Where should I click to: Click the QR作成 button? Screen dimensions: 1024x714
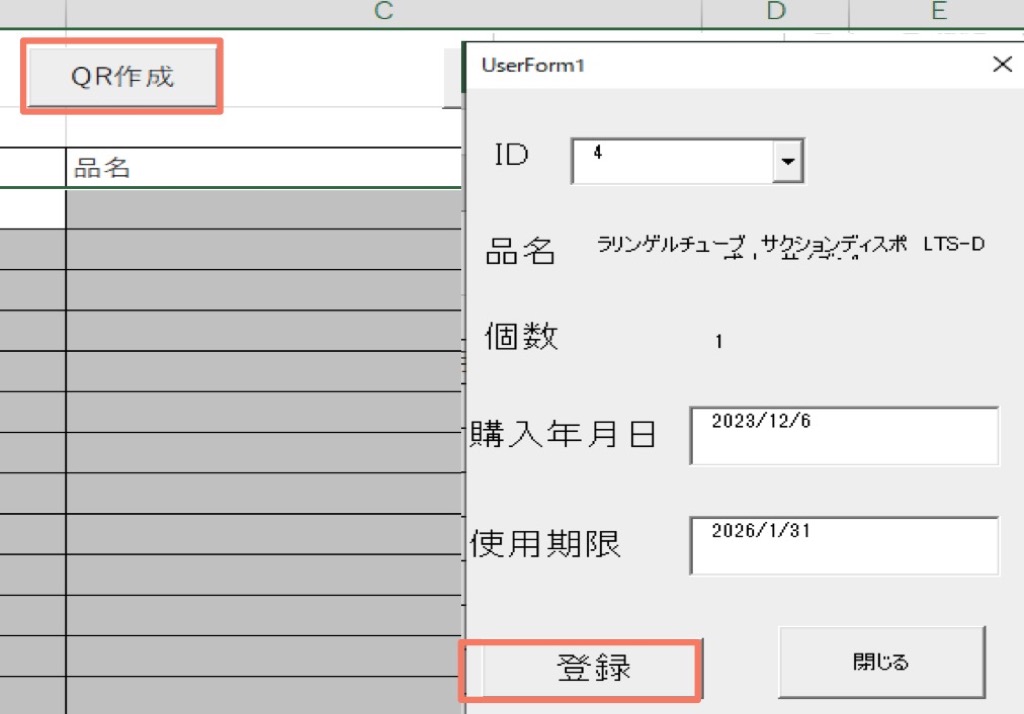122,77
